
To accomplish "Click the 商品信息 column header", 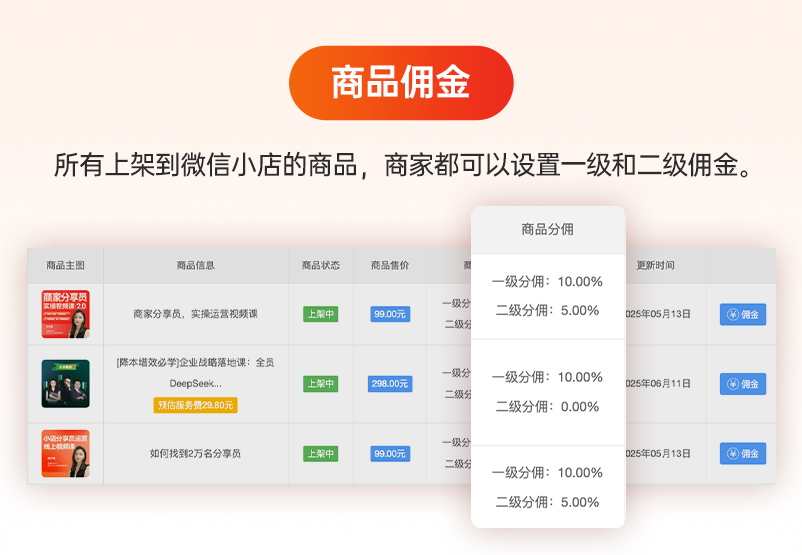I will pyautogui.click(x=195, y=265).
